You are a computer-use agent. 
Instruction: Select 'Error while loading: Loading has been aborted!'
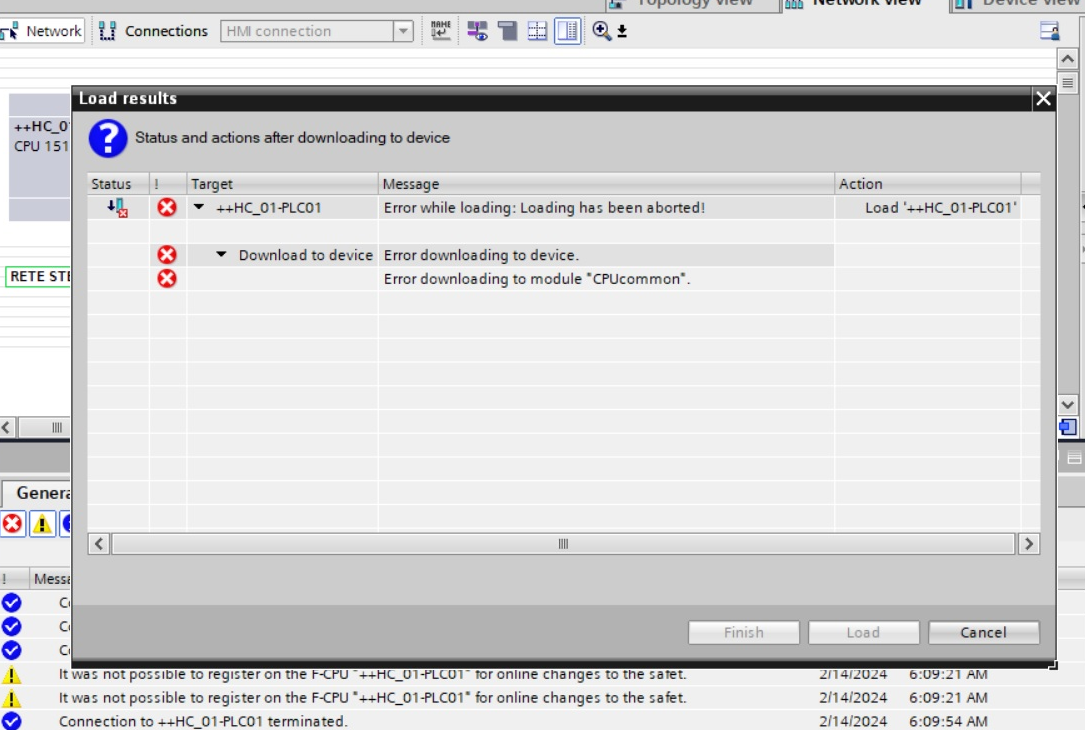click(x=545, y=208)
